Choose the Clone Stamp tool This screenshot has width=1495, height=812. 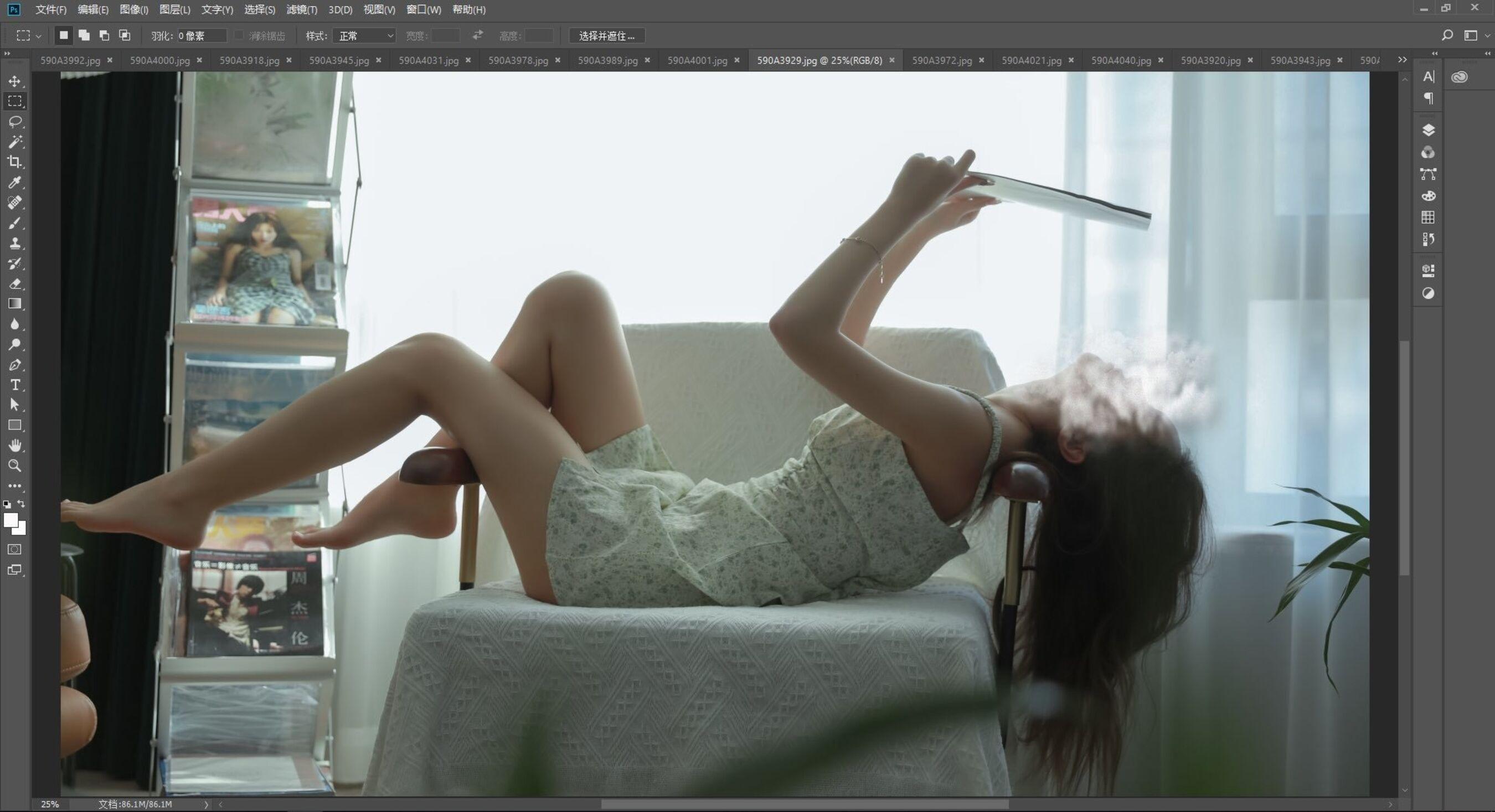(15, 243)
